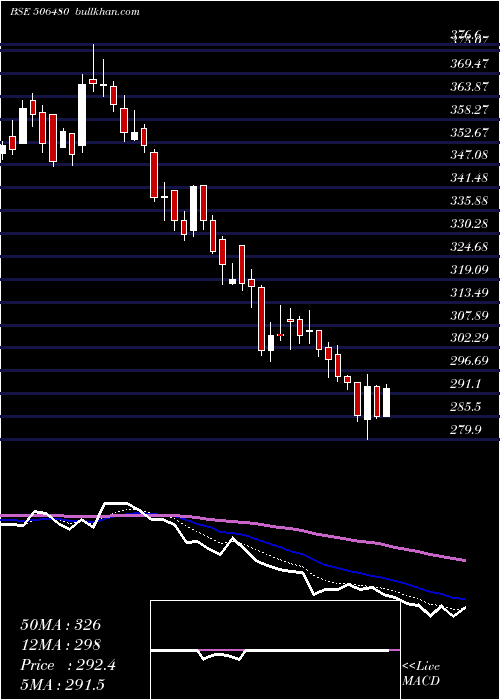
Task: Click the tallest white candle near the peak
Action: [82, 115]
